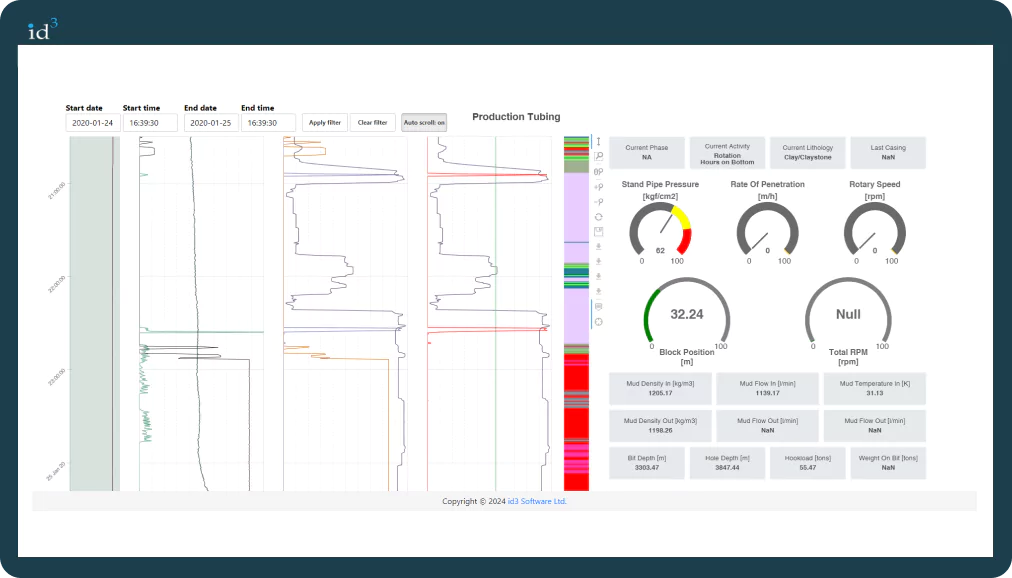This screenshot has width=1012, height=578.
Task: Focus the End time input field
Action: (268, 123)
